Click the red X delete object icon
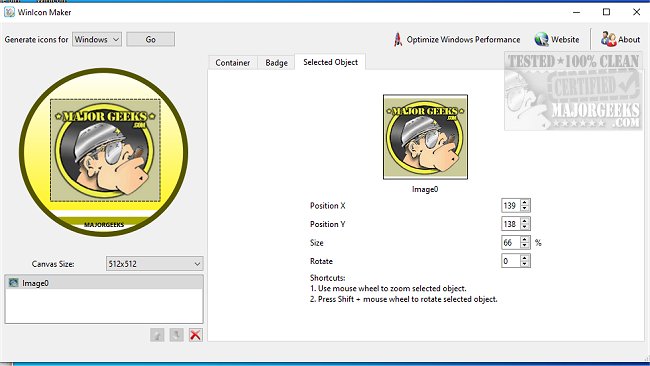Image resolution: width=650 pixels, height=366 pixels. (x=195, y=335)
